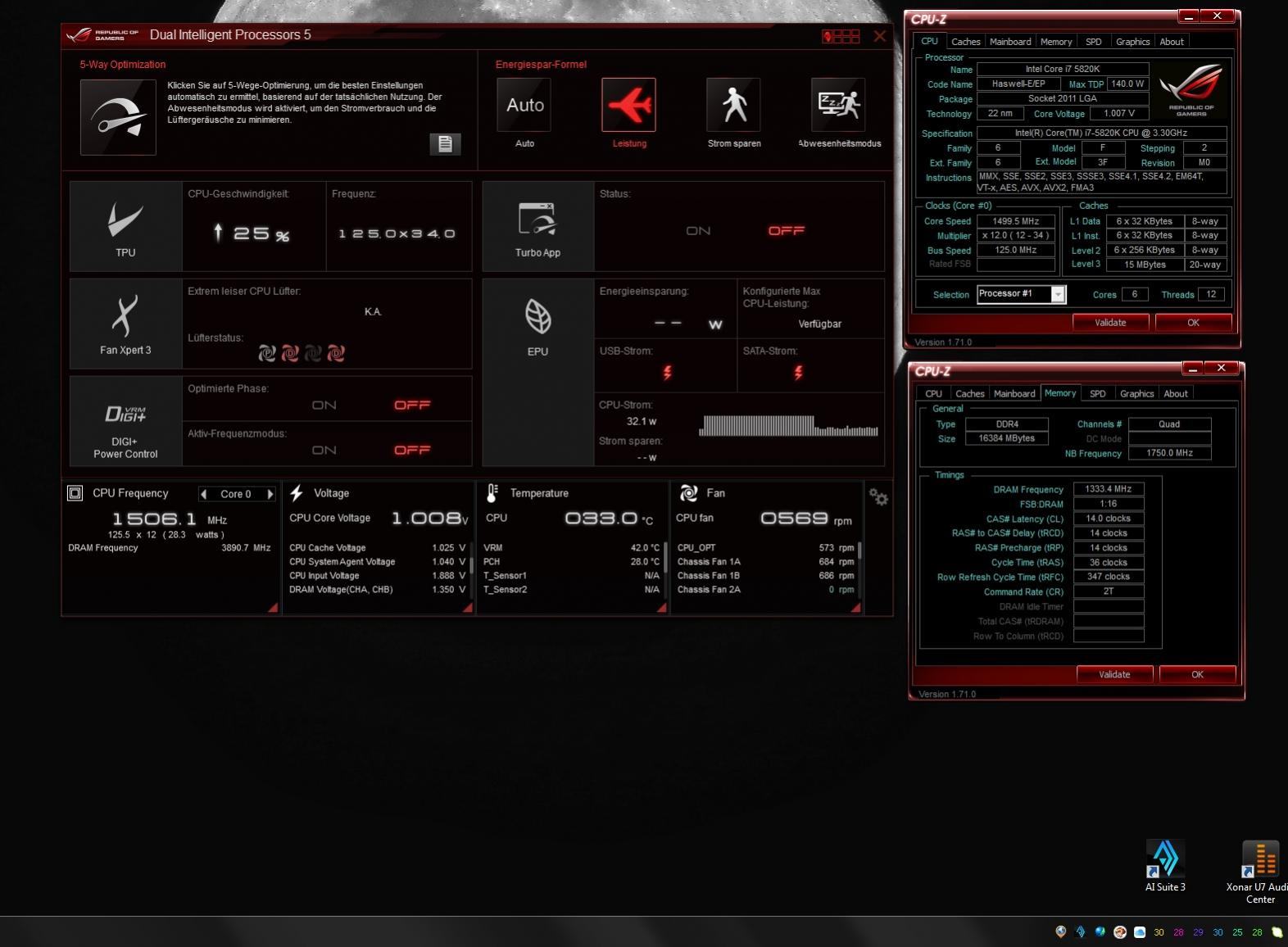Image resolution: width=1288 pixels, height=947 pixels.
Task: Switch to Caches tab in top CPU-Z window
Action: tap(965, 42)
